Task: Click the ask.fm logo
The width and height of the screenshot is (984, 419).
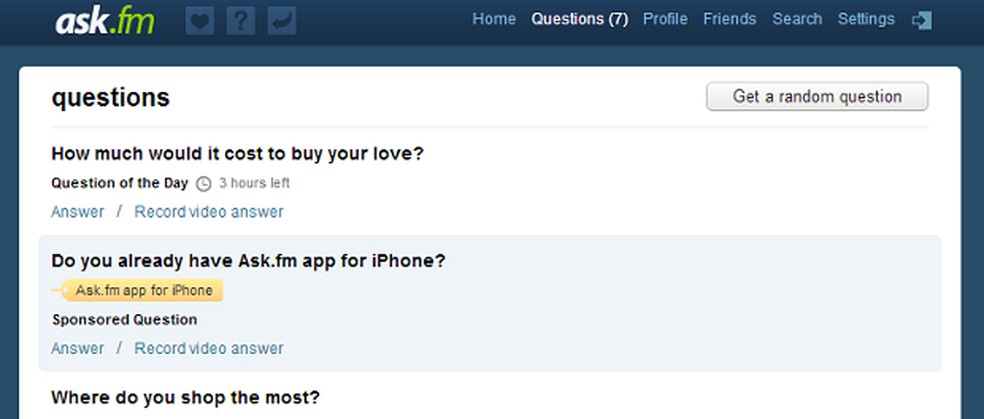Action: pyautogui.click(x=104, y=20)
